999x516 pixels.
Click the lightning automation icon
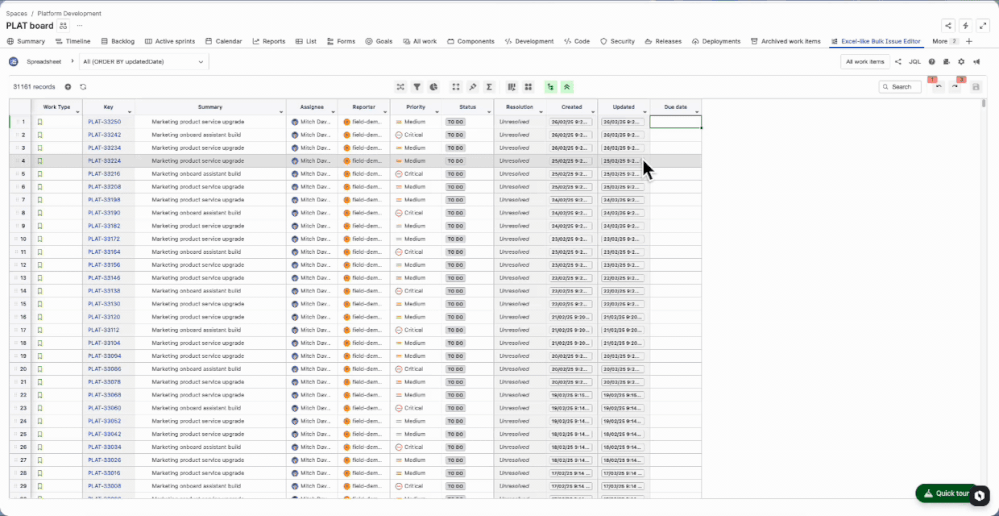[966, 25]
